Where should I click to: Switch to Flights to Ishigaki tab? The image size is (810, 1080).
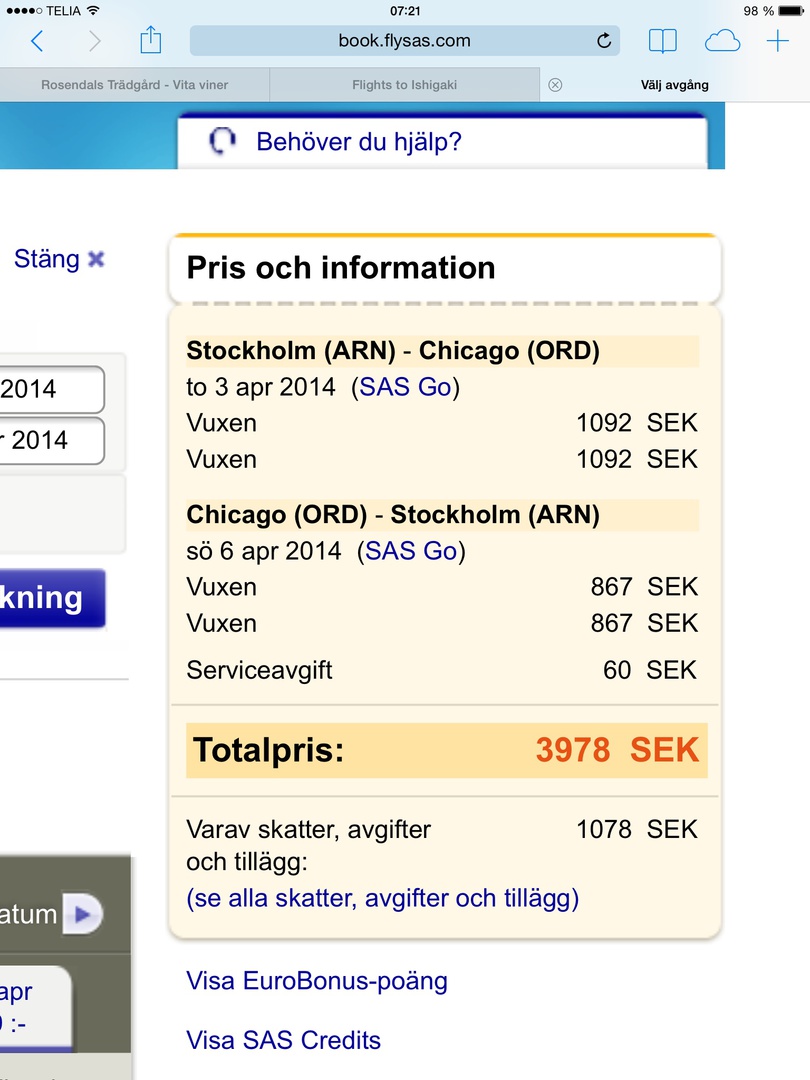click(404, 85)
